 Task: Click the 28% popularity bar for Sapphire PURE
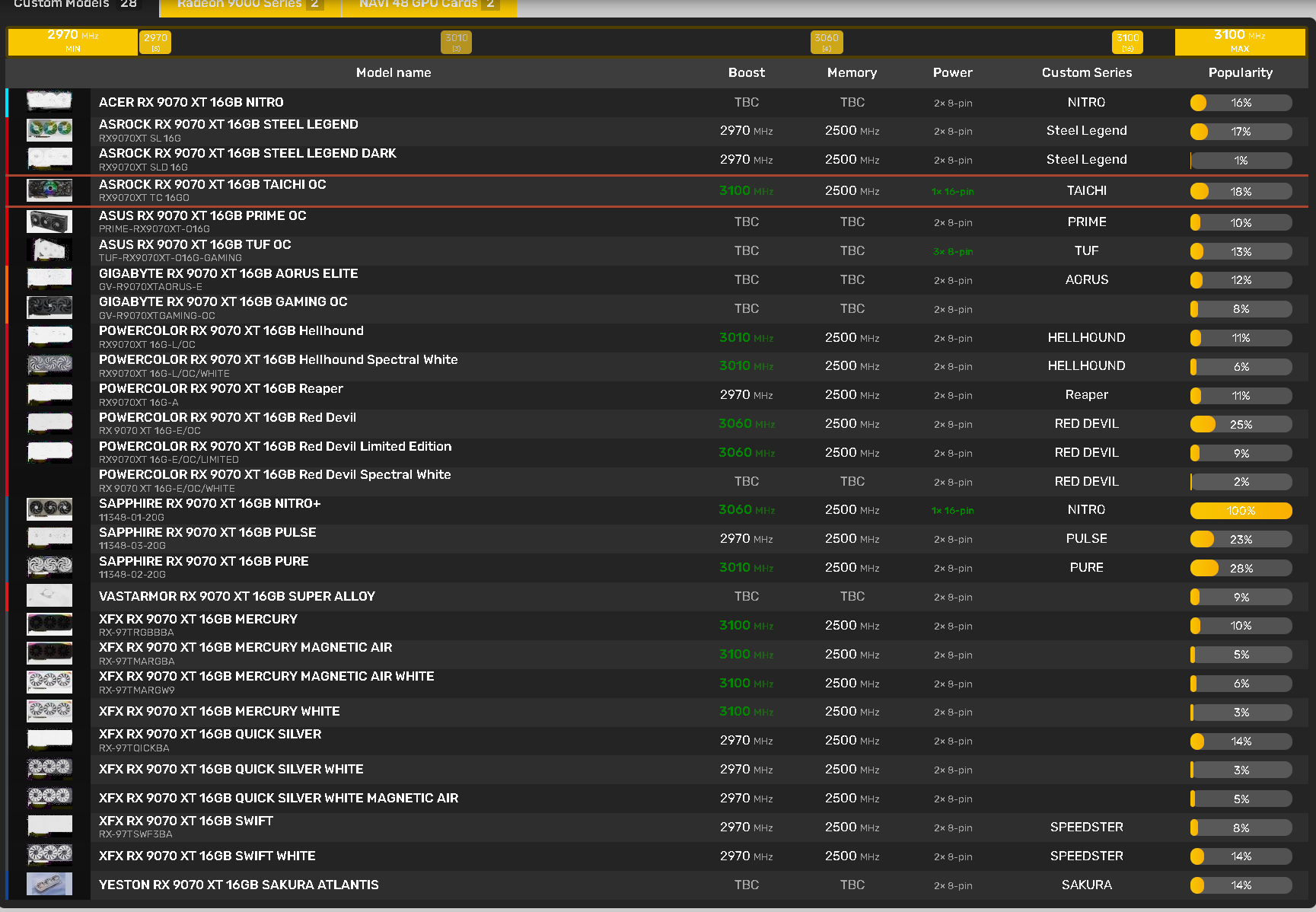point(1241,568)
